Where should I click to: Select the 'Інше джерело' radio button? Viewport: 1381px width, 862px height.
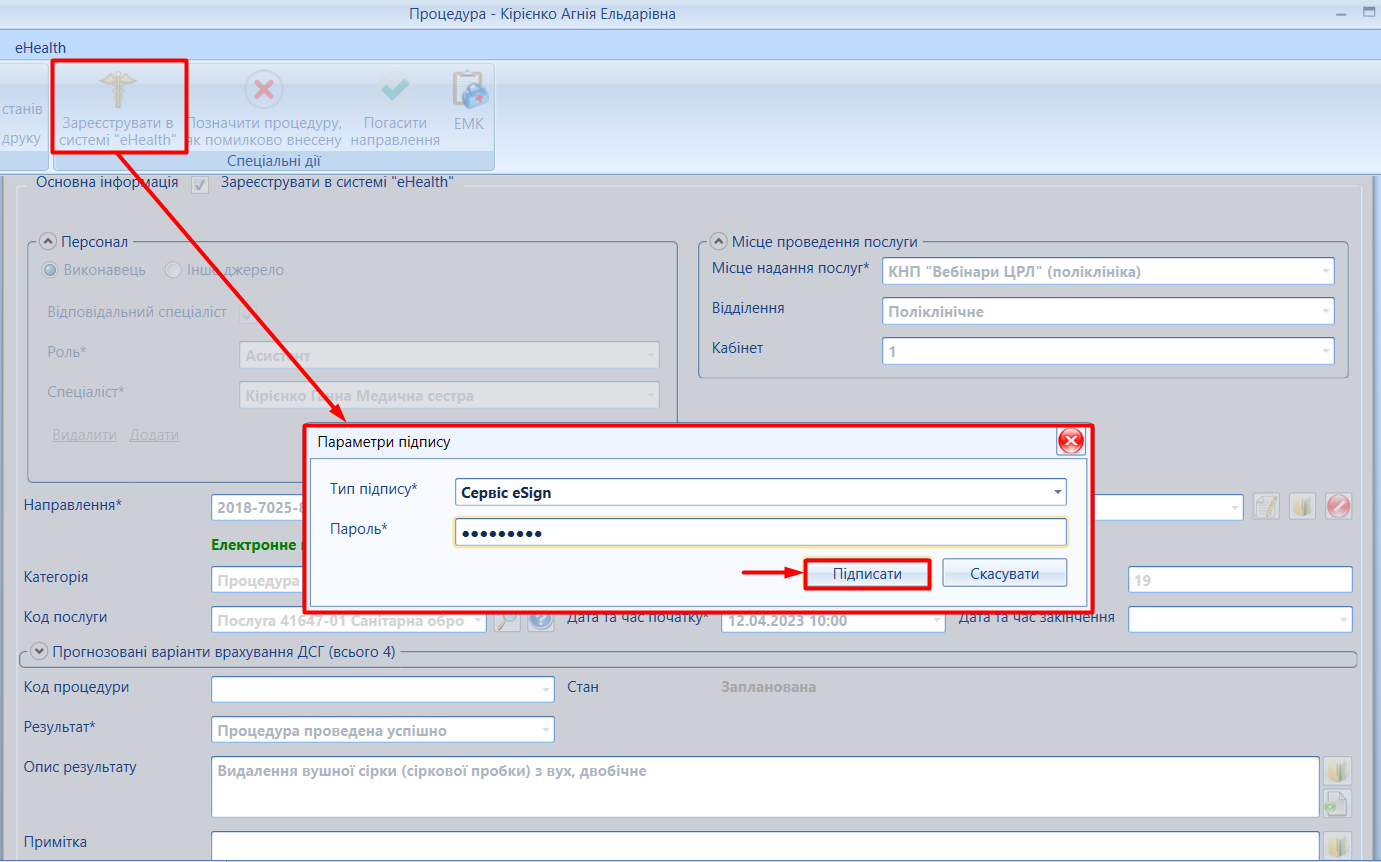tap(173, 270)
